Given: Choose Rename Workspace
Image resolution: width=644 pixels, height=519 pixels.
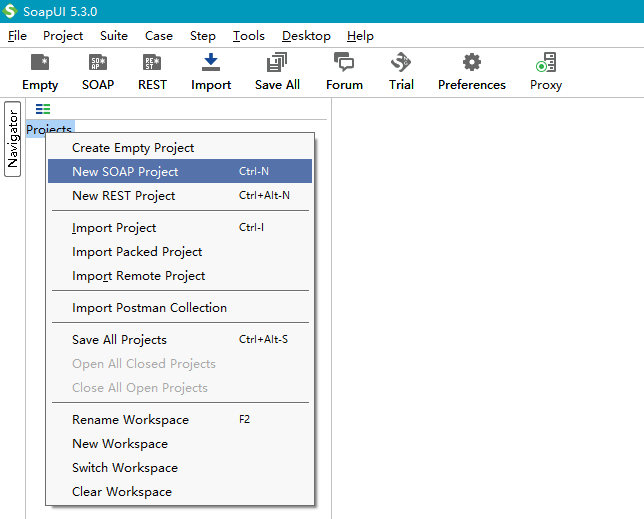Looking at the screenshot, I should pos(180,420).
